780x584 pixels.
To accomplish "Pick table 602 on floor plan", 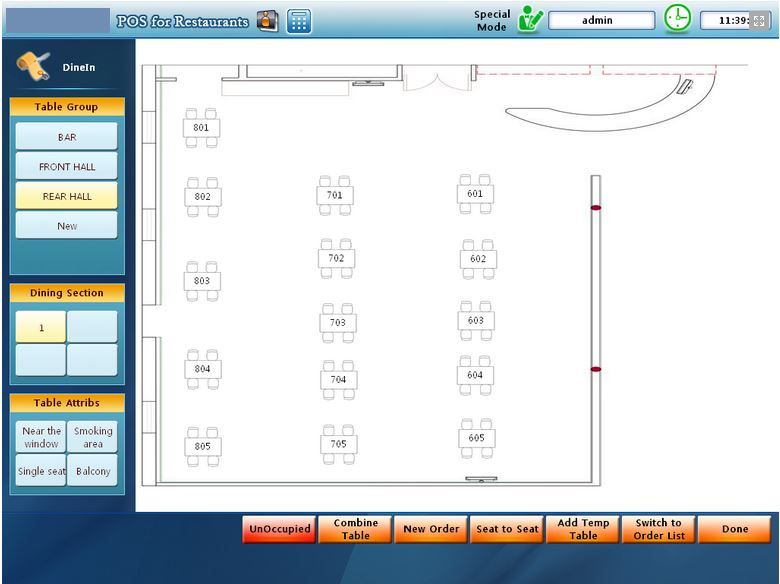I will coord(478,259).
